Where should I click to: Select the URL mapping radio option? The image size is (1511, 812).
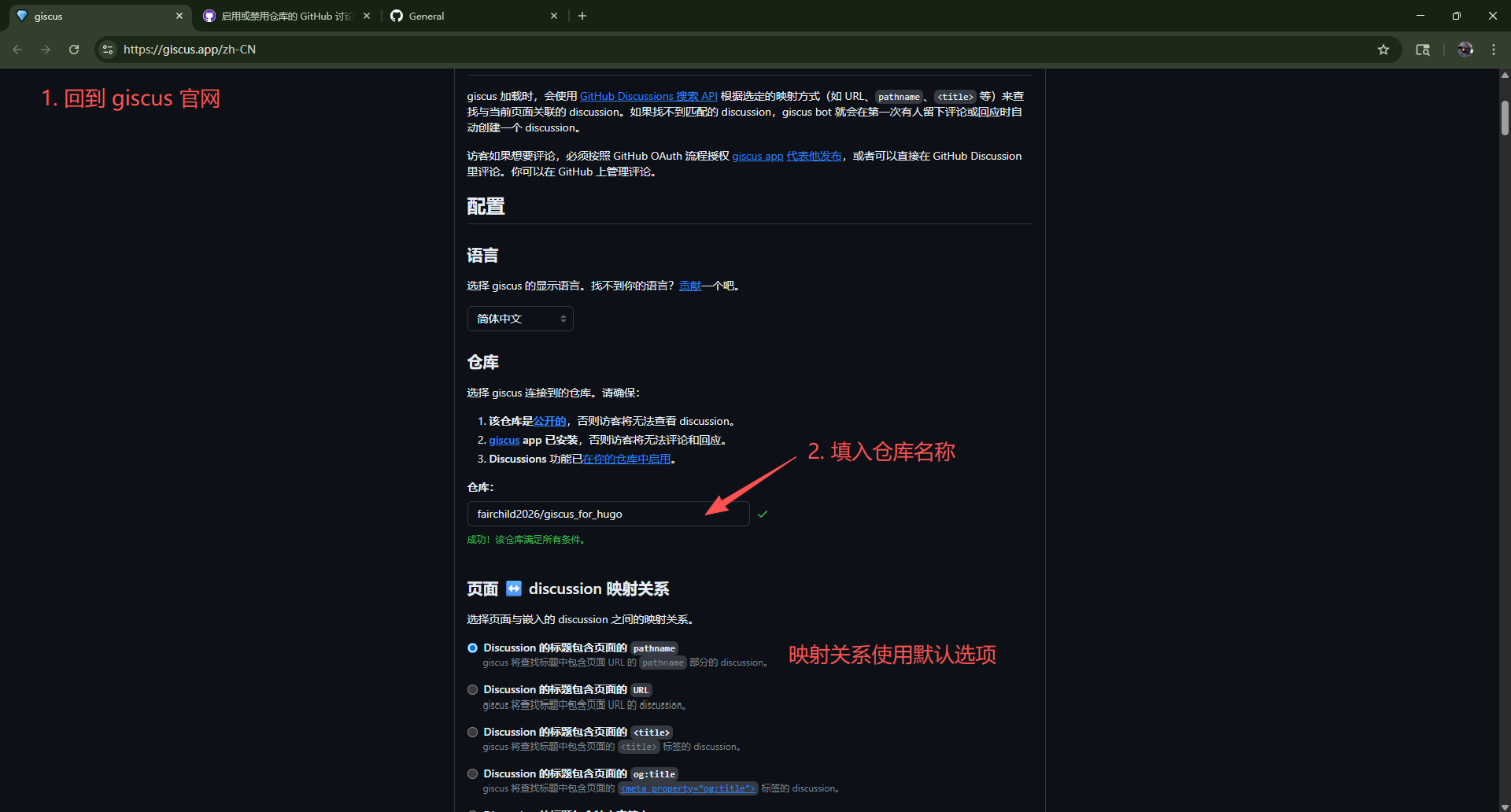[x=472, y=690]
